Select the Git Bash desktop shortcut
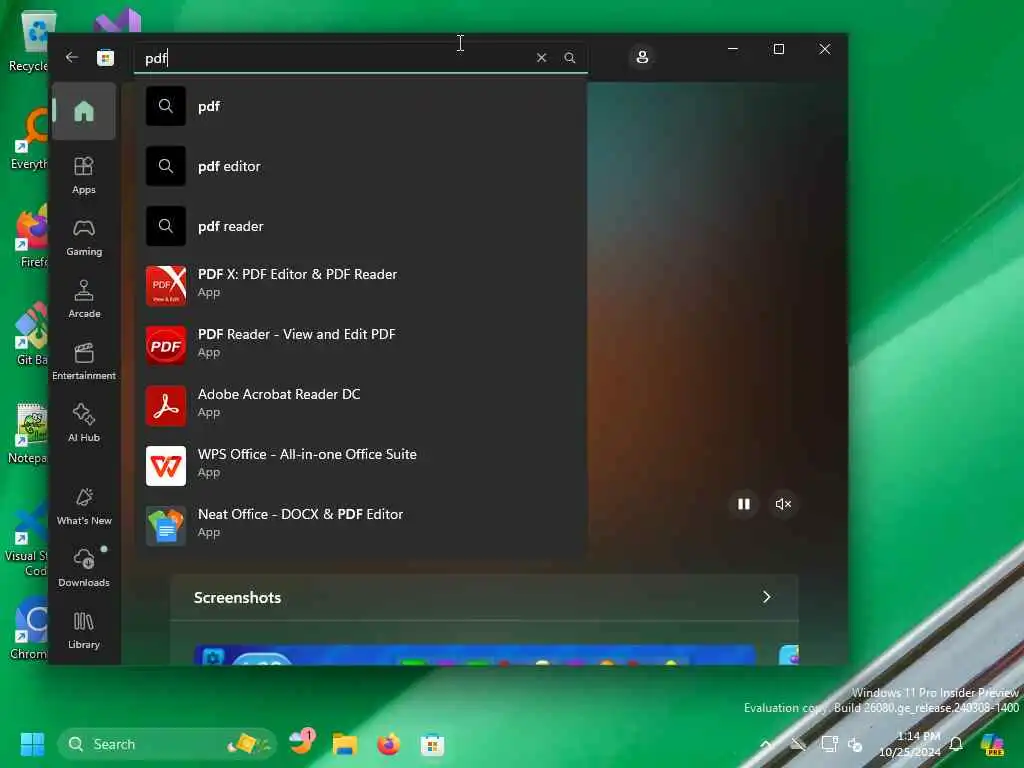Viewport: 1024px width, 768px height. [31, 334]
